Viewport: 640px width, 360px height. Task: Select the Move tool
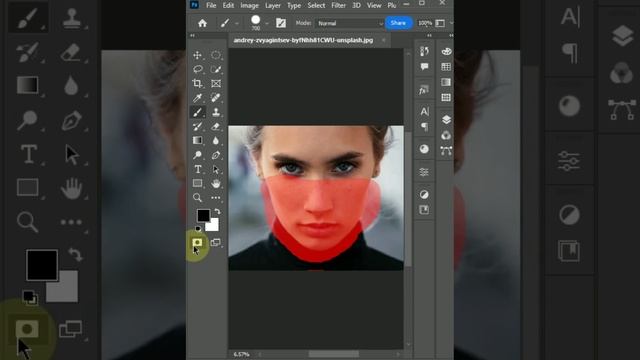tap(198, 55)
